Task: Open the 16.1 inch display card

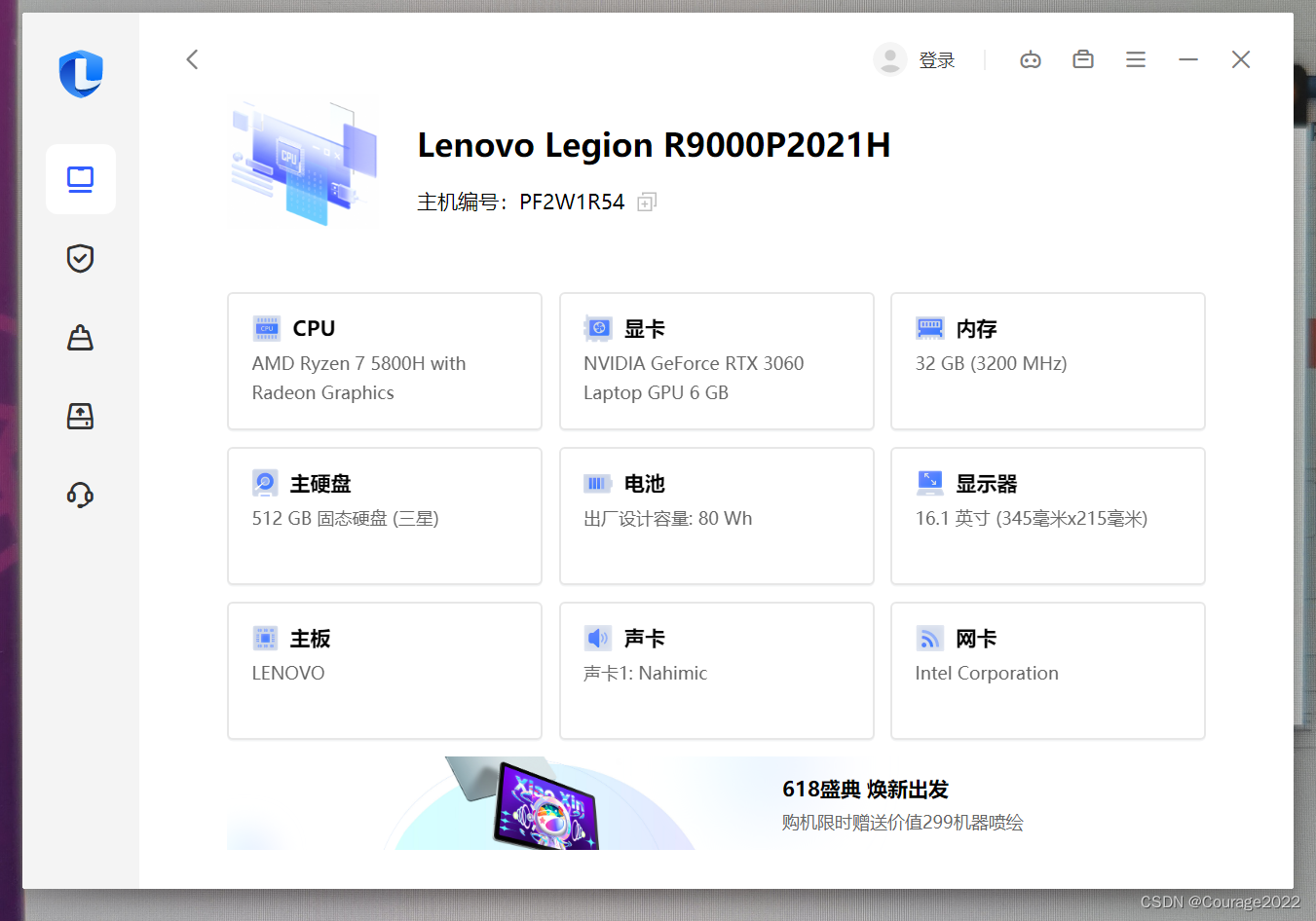Action: point(1048,516)
